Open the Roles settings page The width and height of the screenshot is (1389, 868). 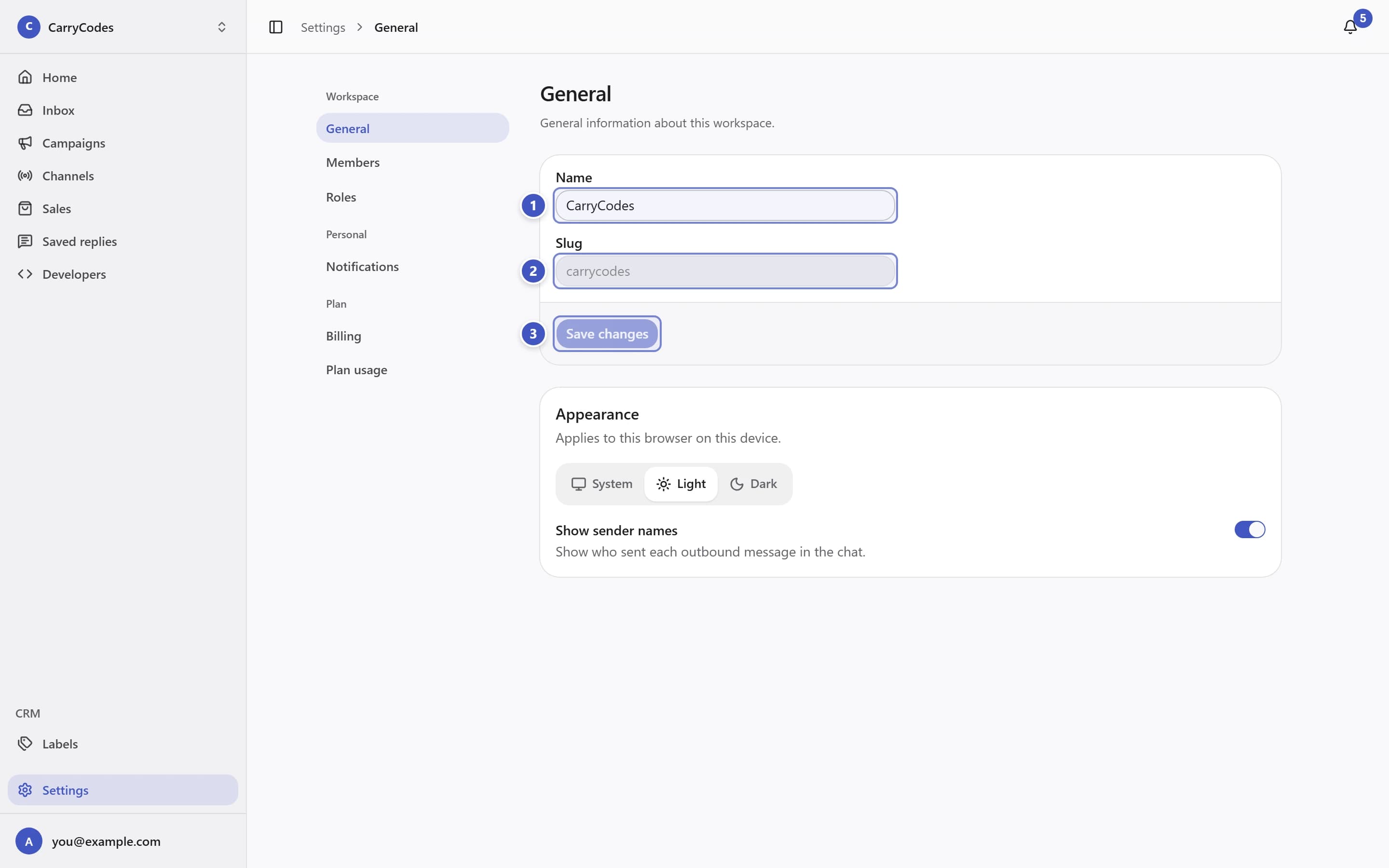tap(412, 197)
